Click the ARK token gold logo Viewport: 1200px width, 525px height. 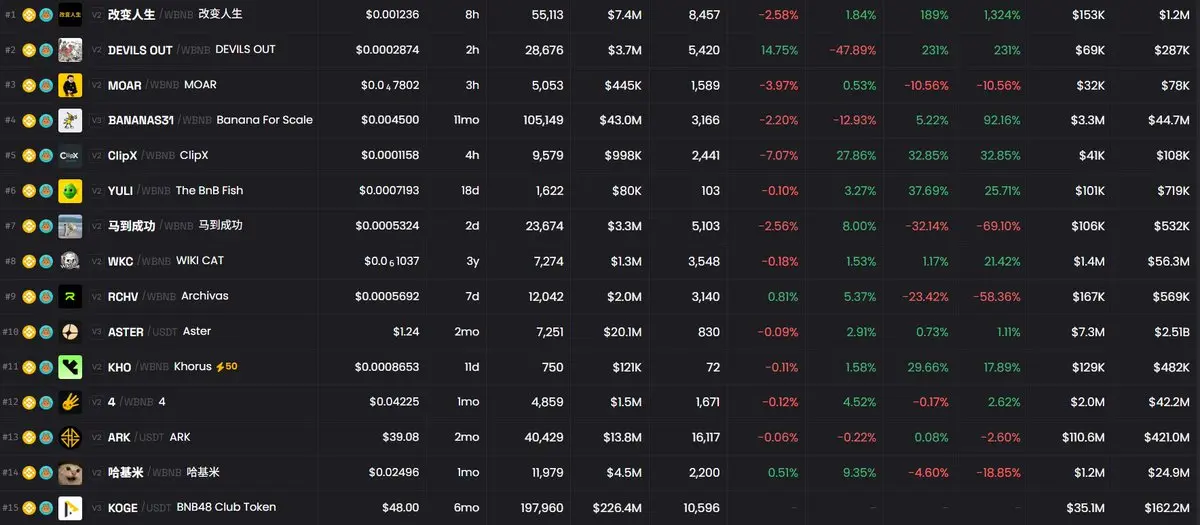[70, 437]
